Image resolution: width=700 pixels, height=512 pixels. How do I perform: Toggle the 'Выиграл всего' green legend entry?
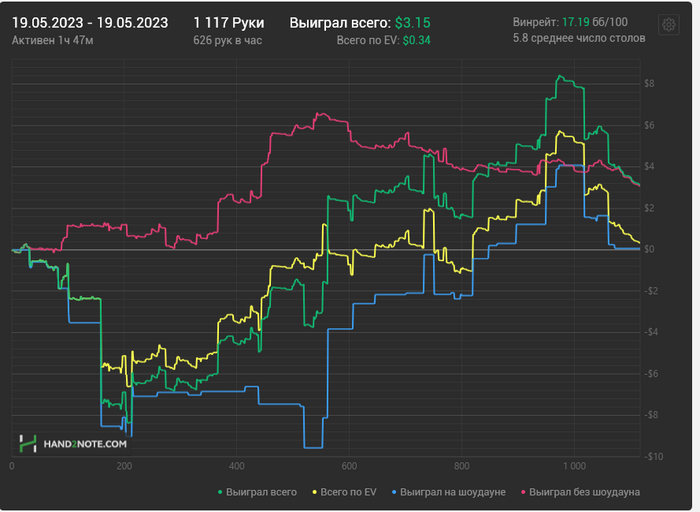click(257, 492)
